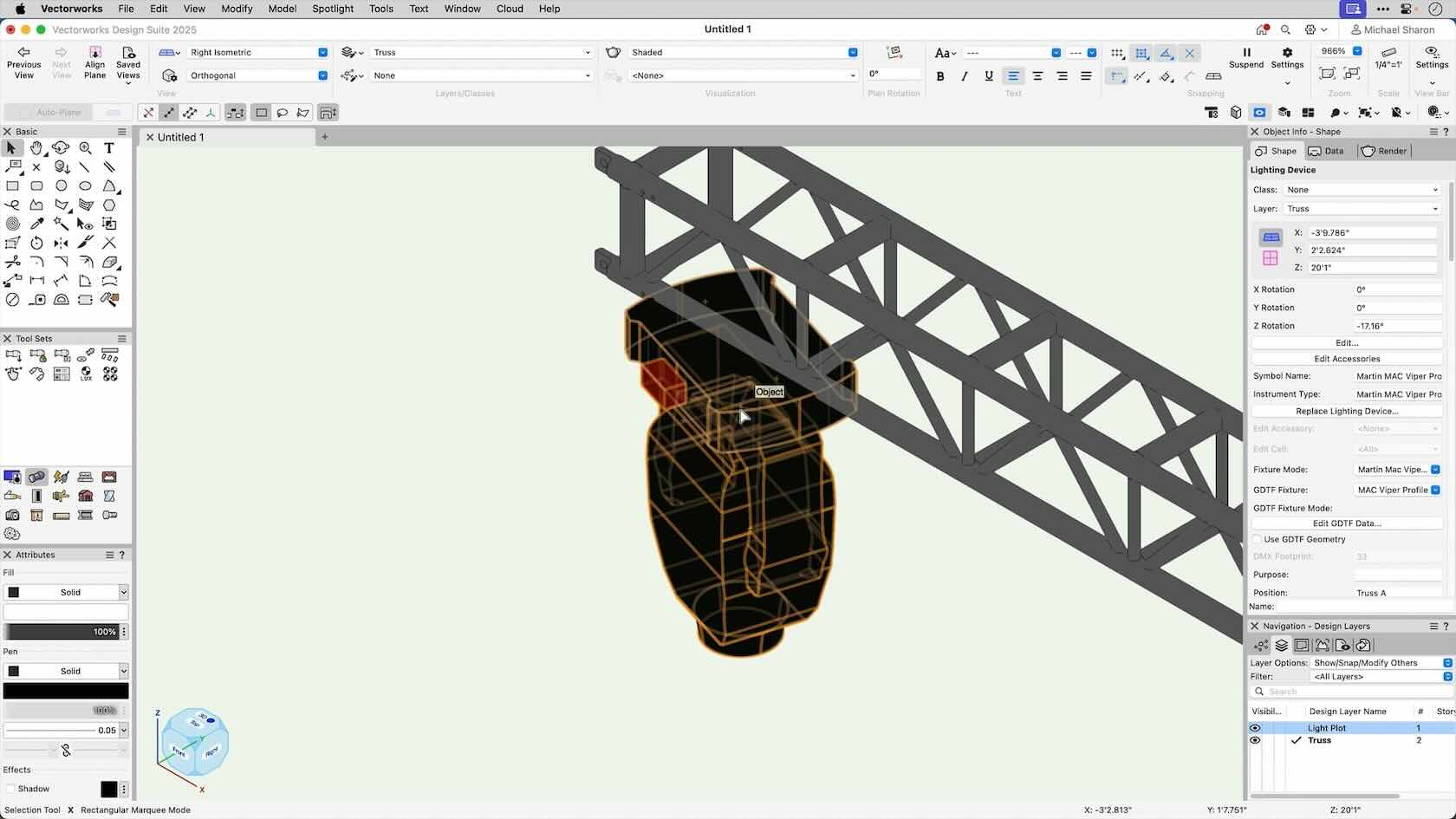The image size is (1456, 819).
Task: Click the Bold text formatting icon
Action: 940,76
